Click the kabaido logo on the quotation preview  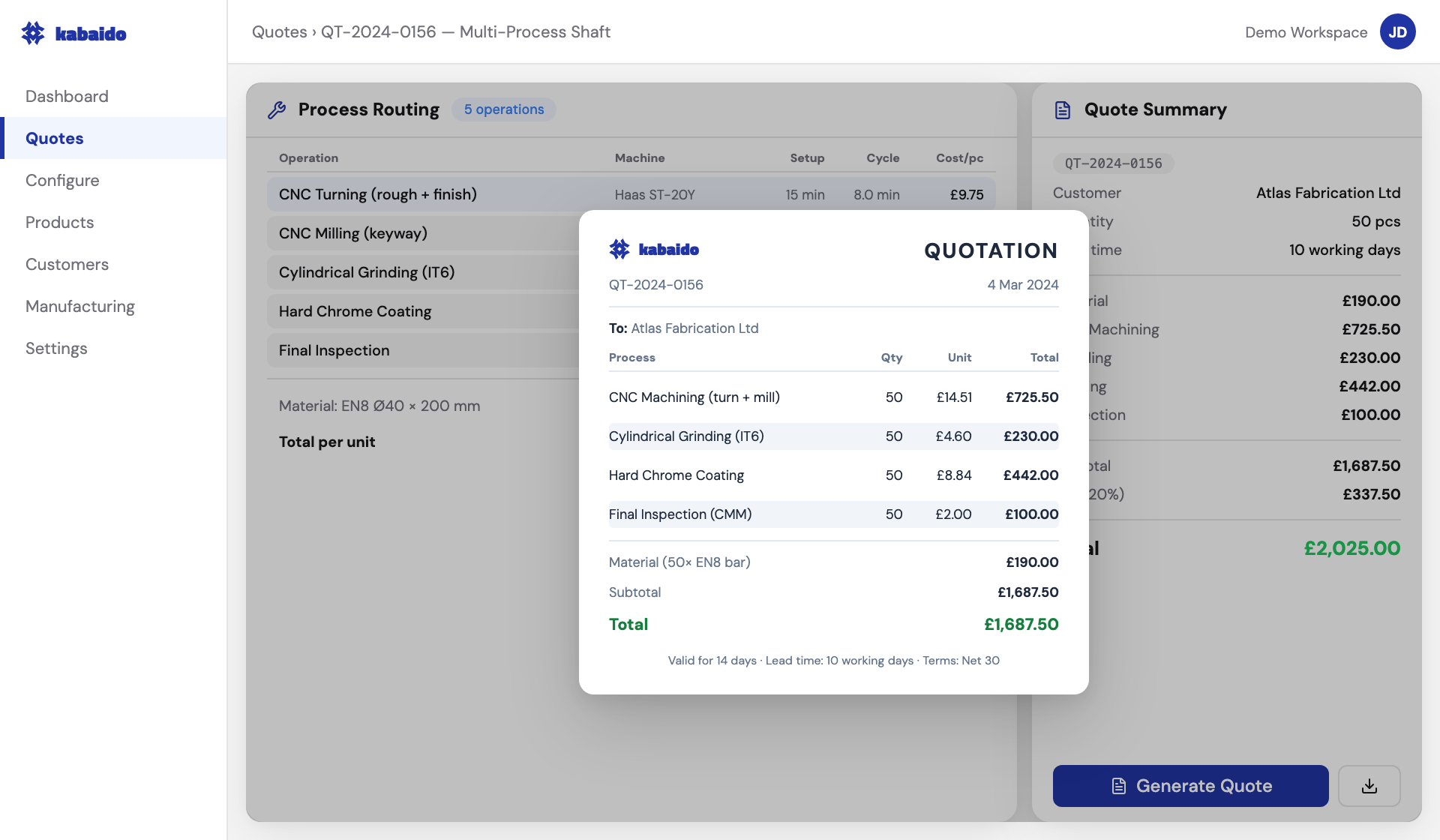click(654, 249)
